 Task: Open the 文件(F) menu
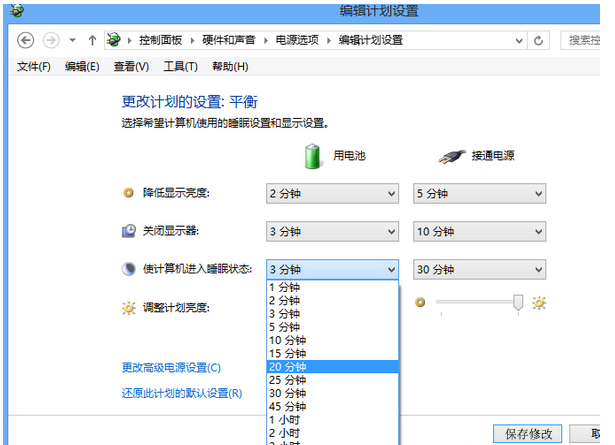point(34,66)
